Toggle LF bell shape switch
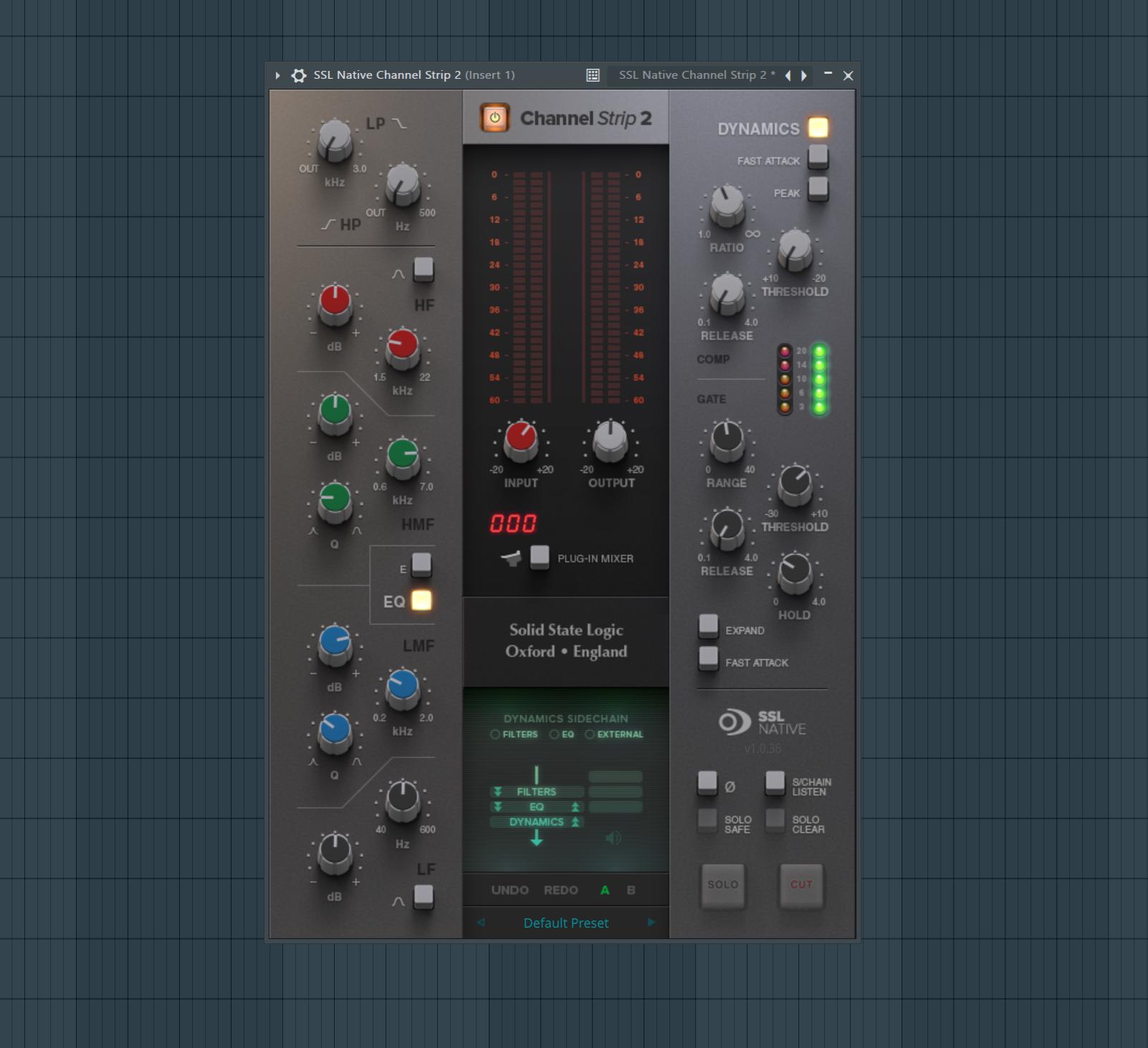 click(424, 897)
